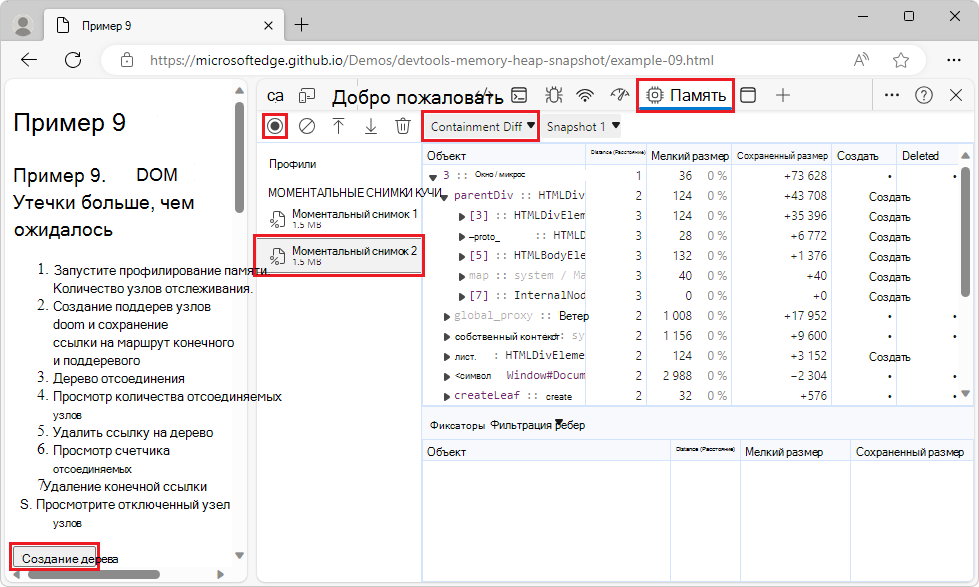The height and width of the screenshot is (587, 979).
Task: Click the Создание дерева button
Action: (x=54, y=558)
